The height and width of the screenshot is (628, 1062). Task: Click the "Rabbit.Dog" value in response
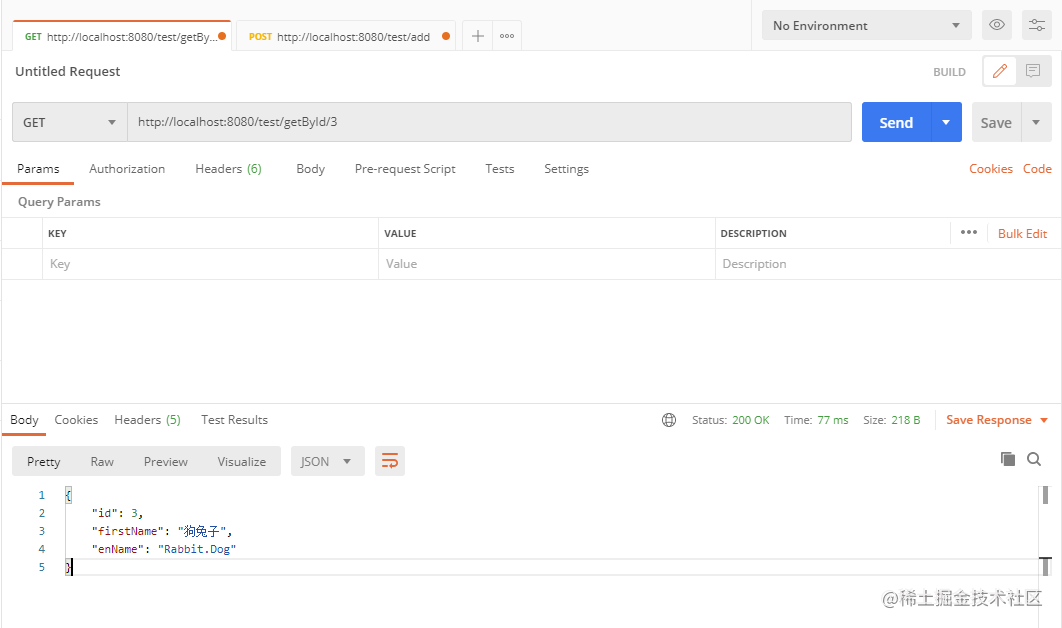(196, 549)
